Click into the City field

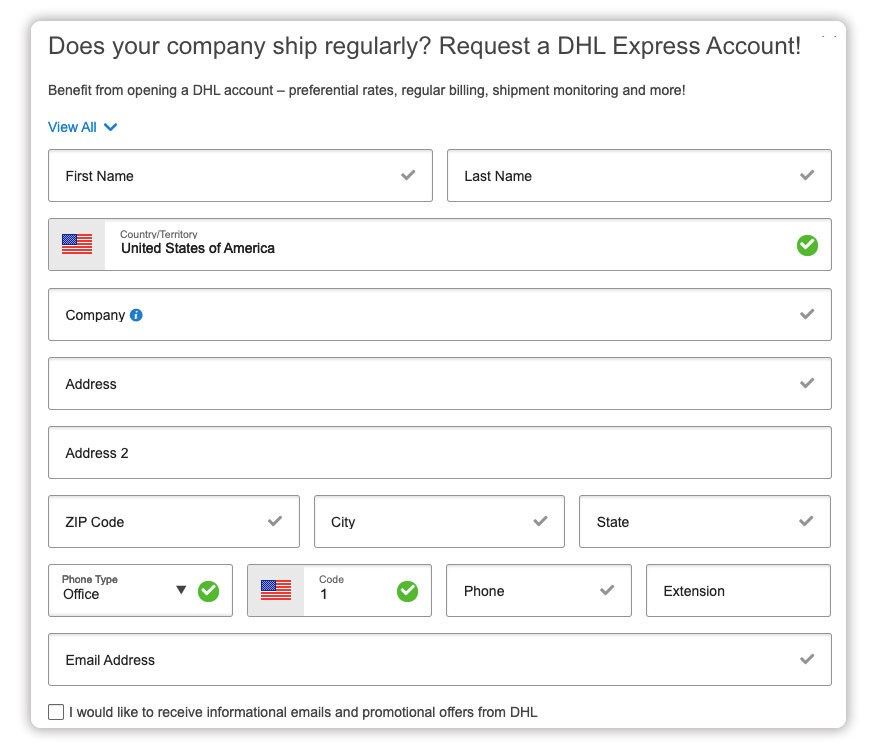pos(440,521)
